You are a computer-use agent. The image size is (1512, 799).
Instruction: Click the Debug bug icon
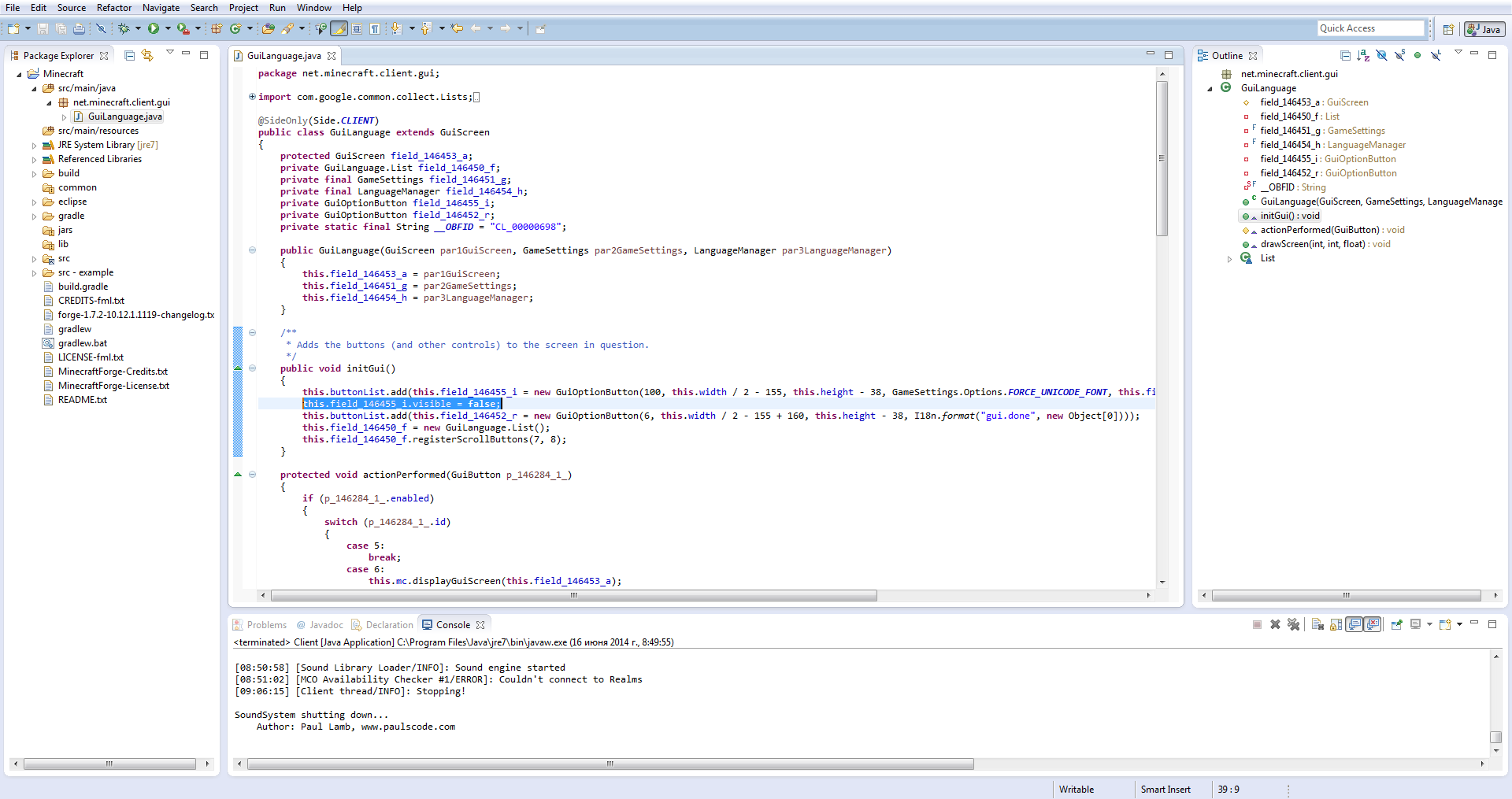124,28
